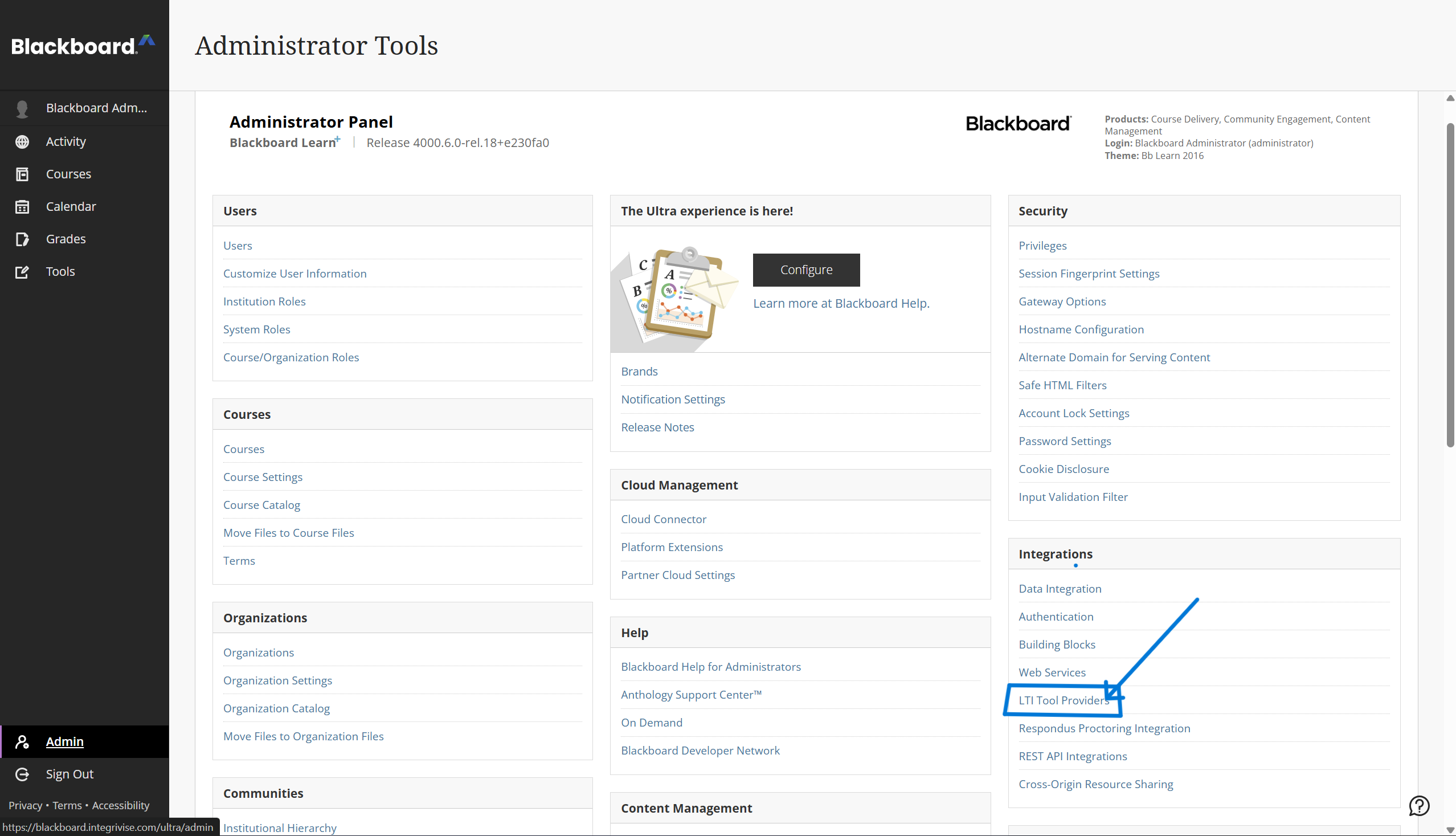Image resolution: width=1456 pixels, height=836 pixels.
Task: Open Password Settings link
Action: [1065, 441]
